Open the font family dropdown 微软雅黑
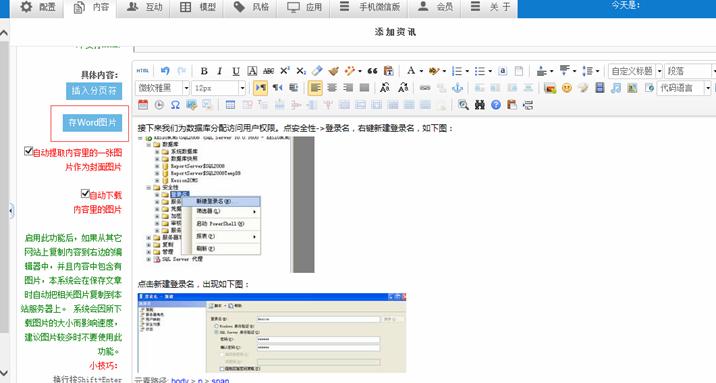This screenshot has width=716, height=383. tap(163, 88)
